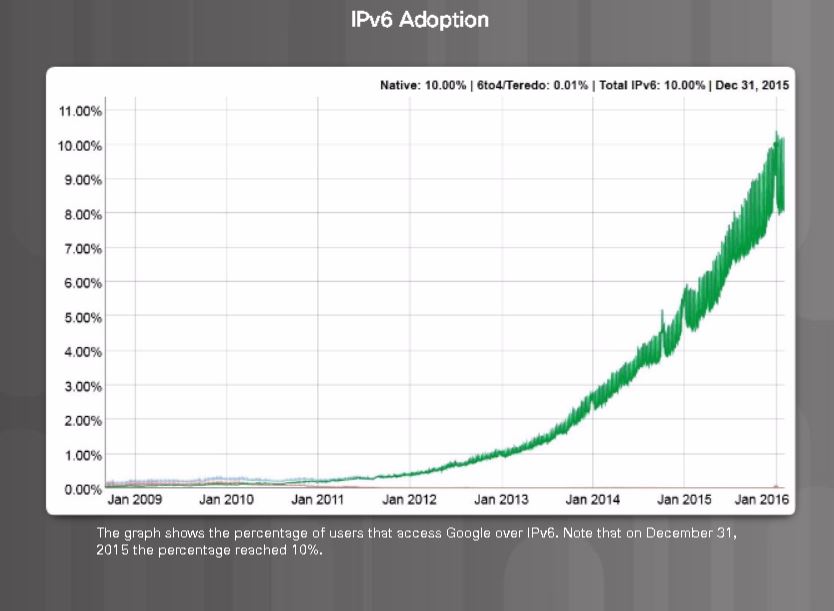Image resolution: width=834 pixels, height=611 pixels.
Task: Select the Jan 2016 axis label
Action: pyautogui.click(x=762, y=499)
